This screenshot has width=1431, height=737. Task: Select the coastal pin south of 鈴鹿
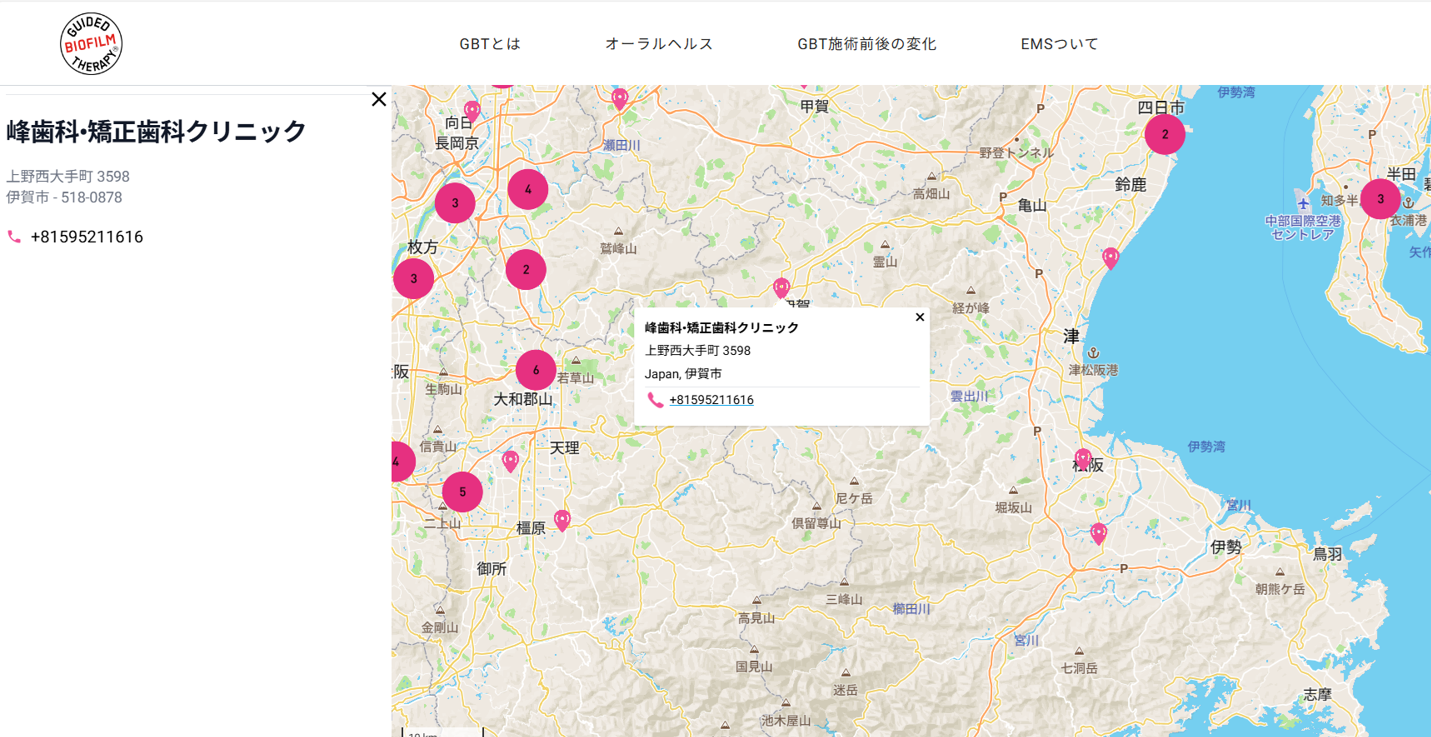1110,258
